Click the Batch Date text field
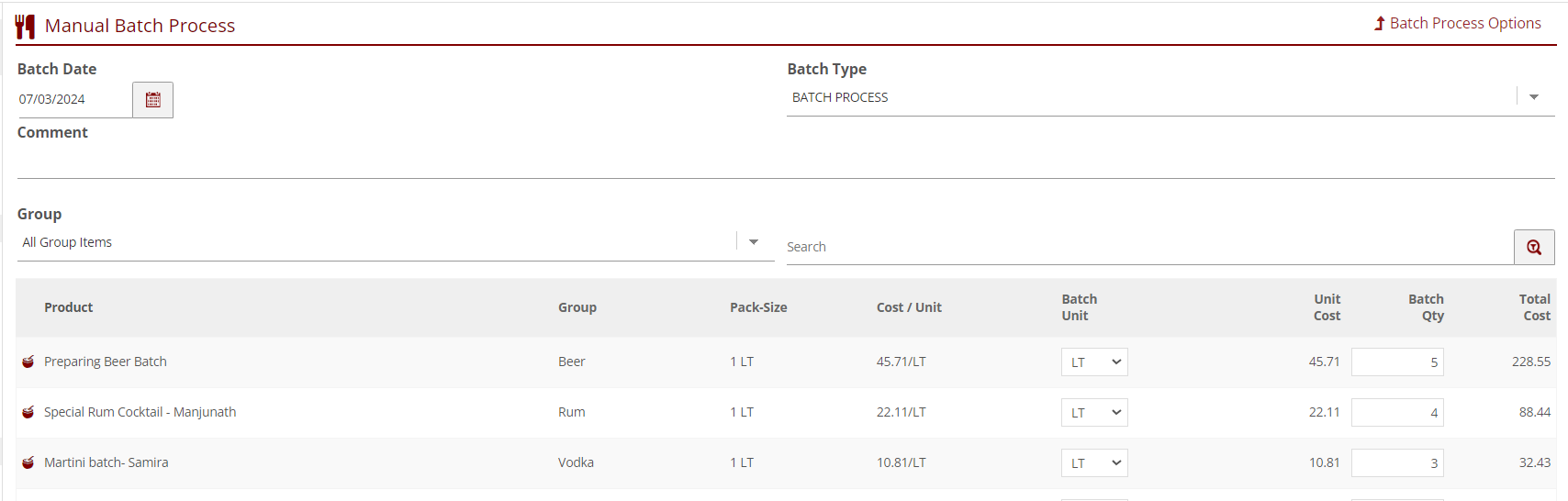Viewport: 1568px width, 501px height. click(x=73, y=99)
